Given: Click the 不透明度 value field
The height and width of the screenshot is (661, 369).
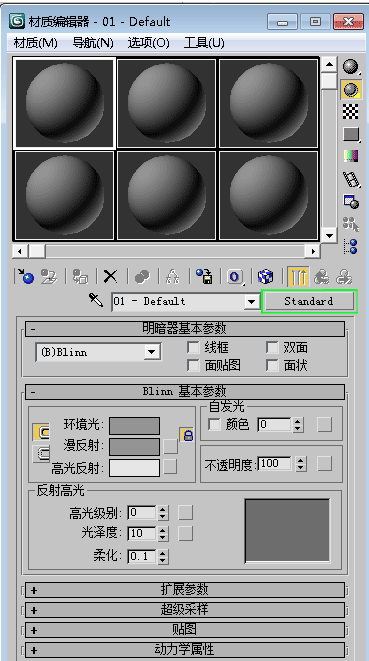Looking at the screenshot, I should 275,464.
